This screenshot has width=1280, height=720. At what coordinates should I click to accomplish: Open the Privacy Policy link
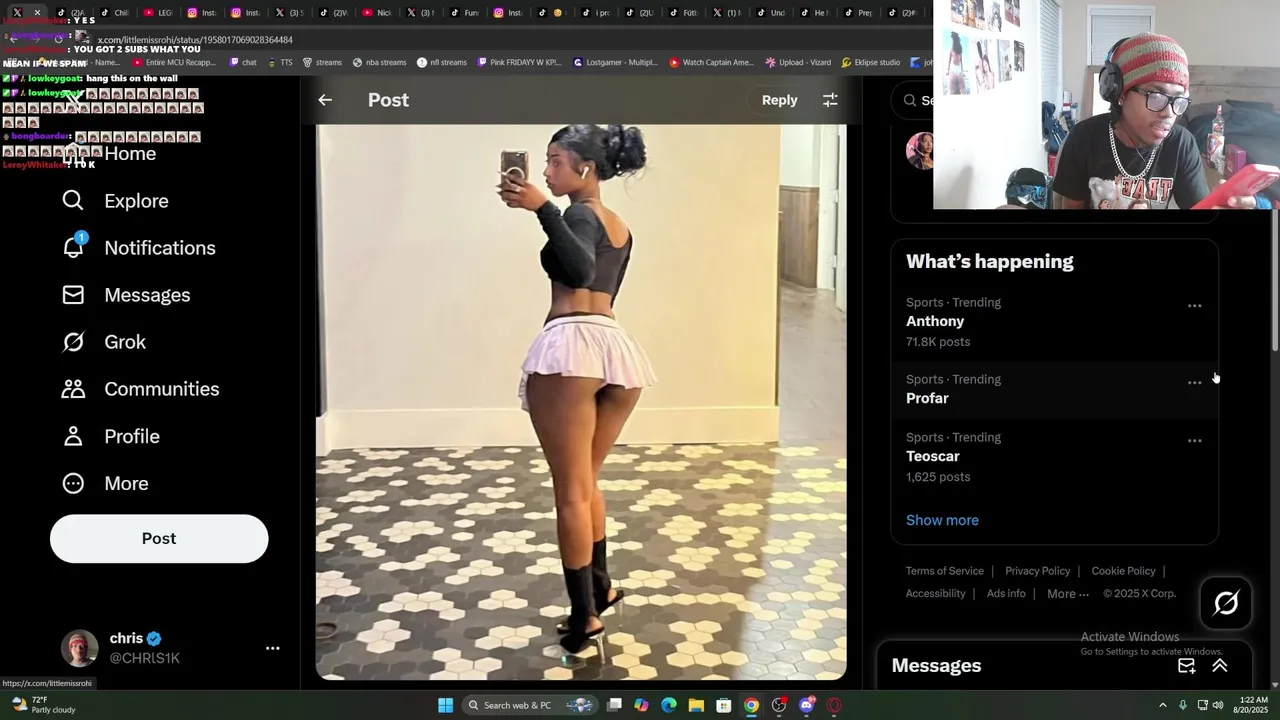click(x=1037, y=571)
